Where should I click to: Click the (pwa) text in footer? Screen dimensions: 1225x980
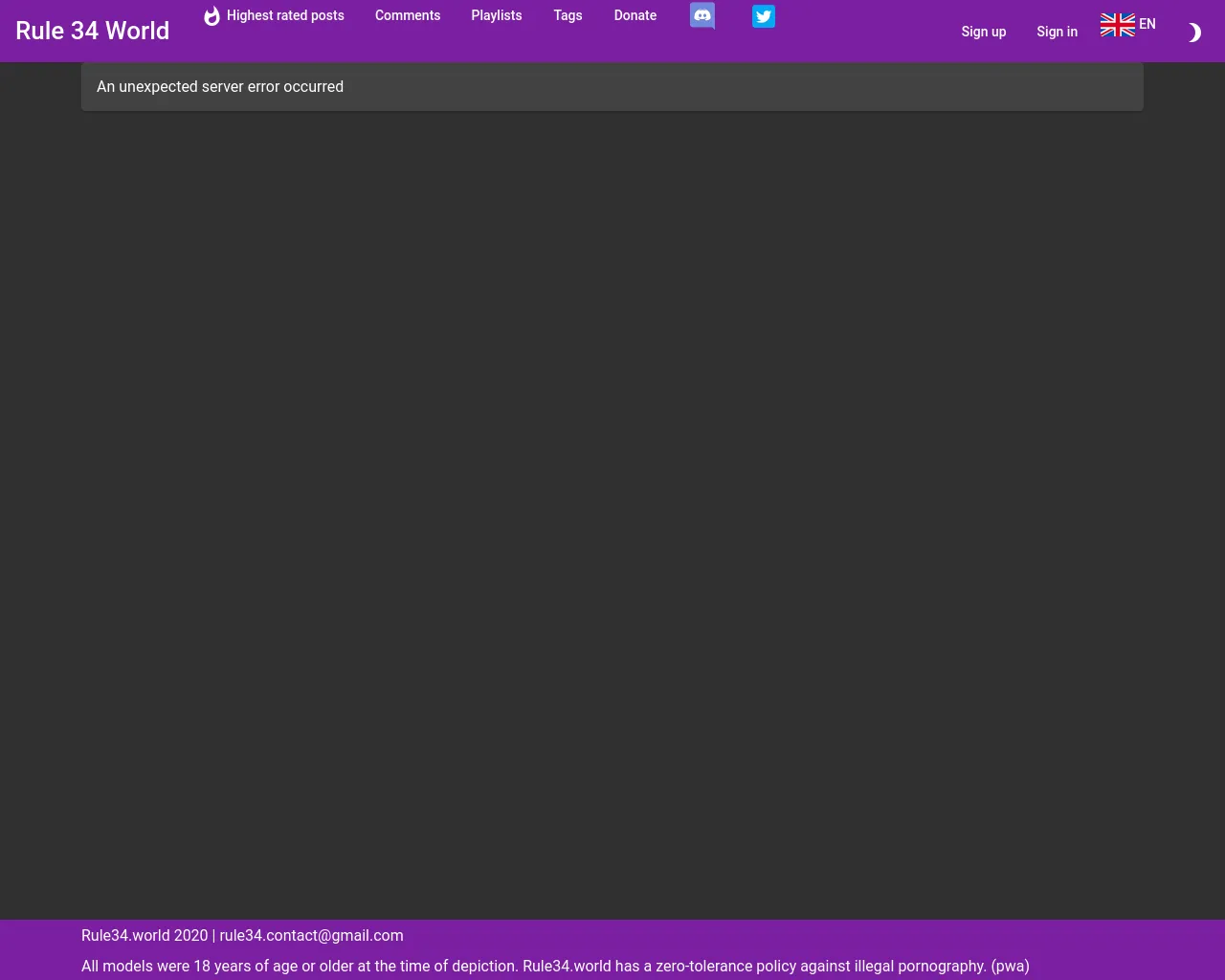(1010, 966)
